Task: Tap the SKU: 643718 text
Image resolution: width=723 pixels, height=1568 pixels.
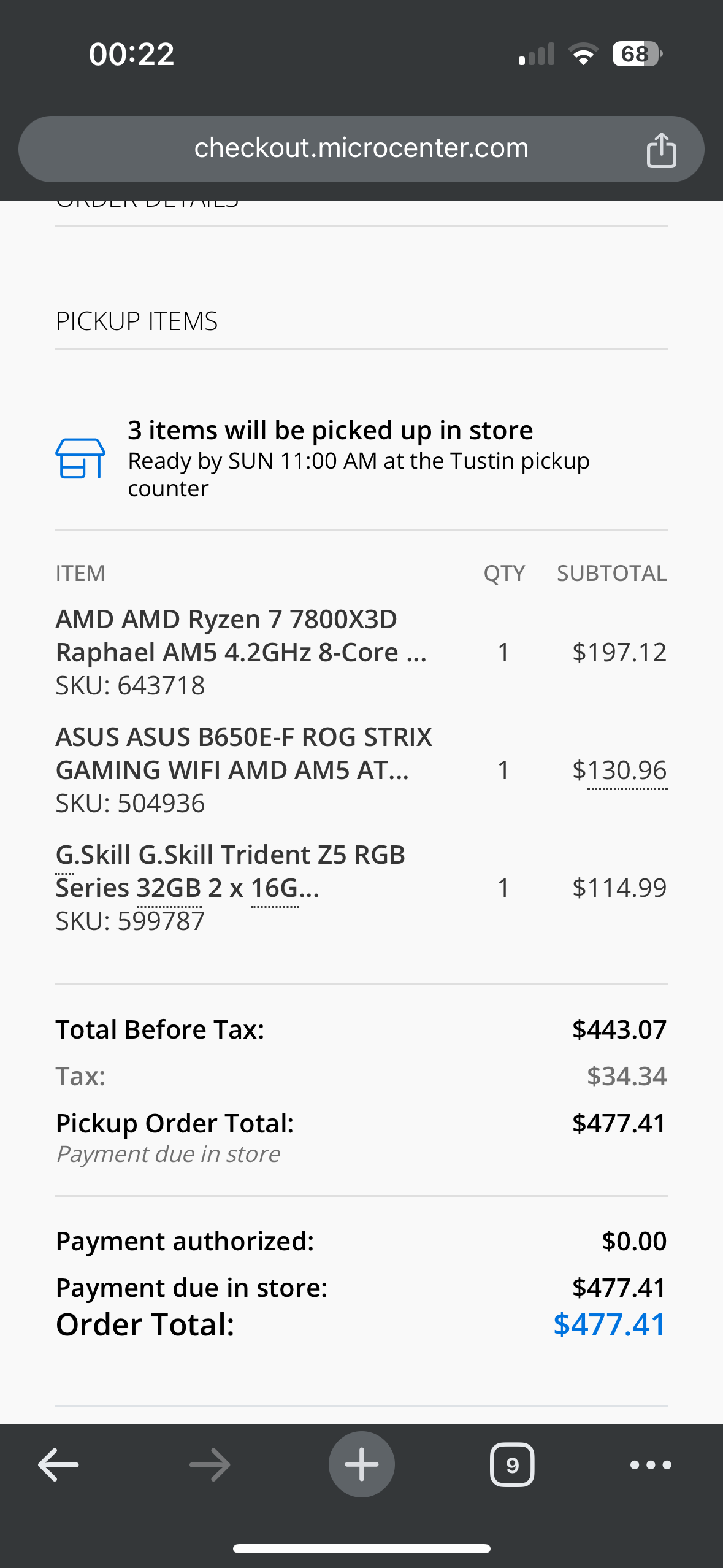Action: (x=130, y=685)
